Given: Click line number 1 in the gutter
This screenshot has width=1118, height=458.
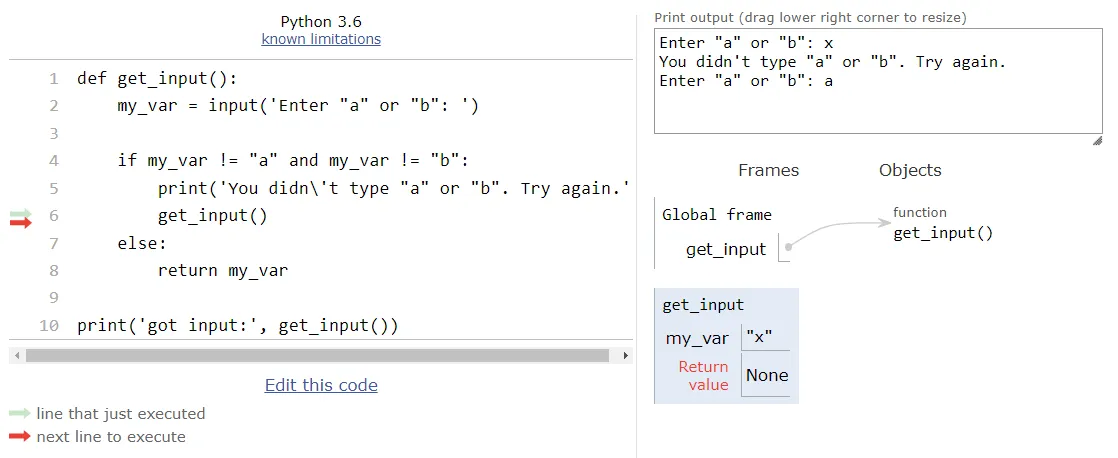Looking at the screenshot, I should click(53, 78).
